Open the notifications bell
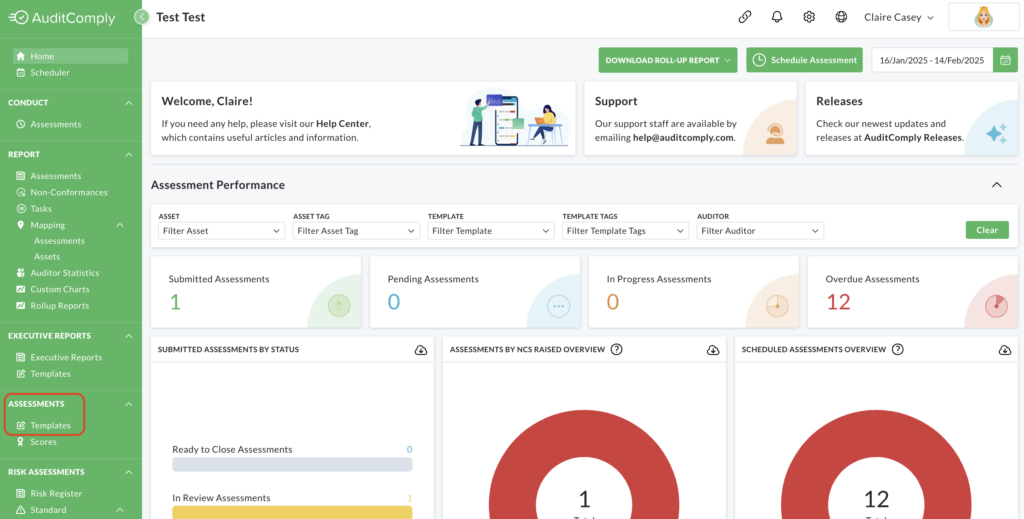Screen dimensions: 1024x519 776,17
